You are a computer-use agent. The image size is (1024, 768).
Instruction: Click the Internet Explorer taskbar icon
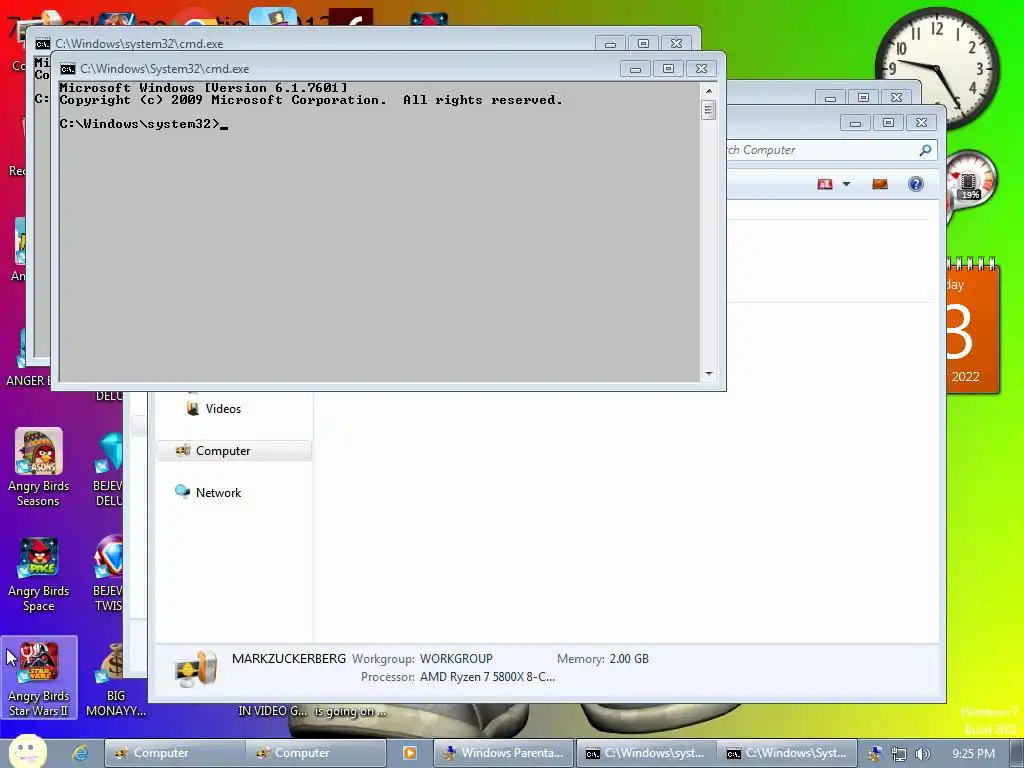80,753
